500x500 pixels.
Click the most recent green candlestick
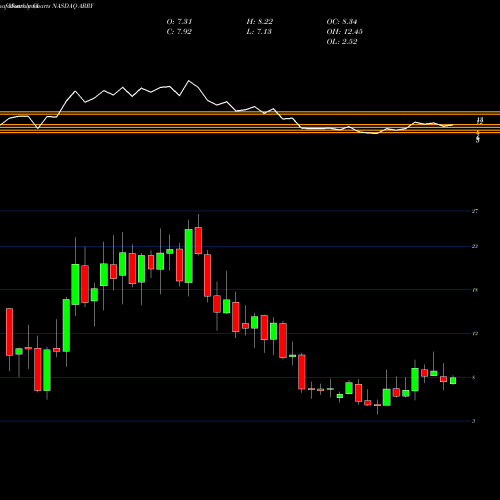(x=453, y=380)
